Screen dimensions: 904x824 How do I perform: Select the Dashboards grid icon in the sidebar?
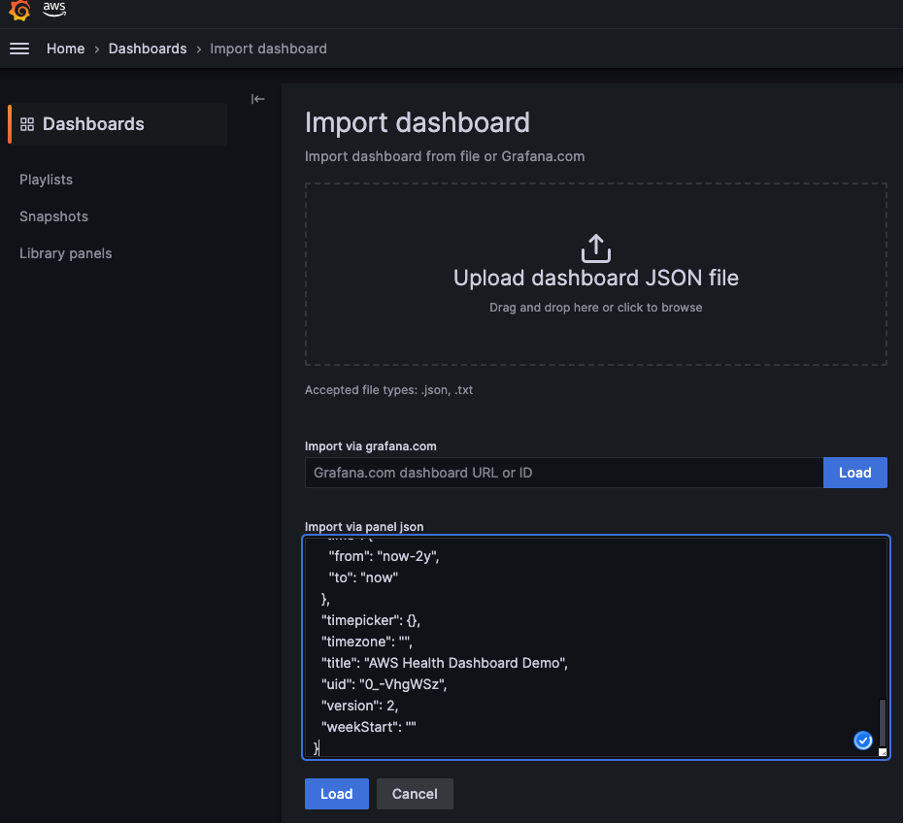pos(28,124)
